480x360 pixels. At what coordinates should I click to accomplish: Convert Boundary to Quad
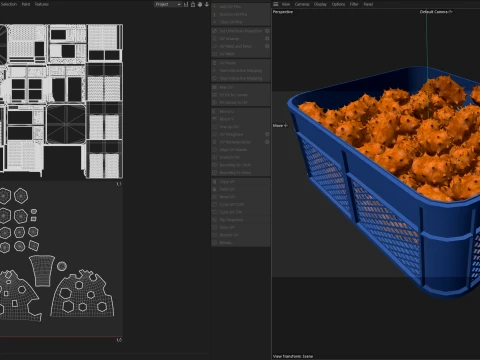pos(241,173)
